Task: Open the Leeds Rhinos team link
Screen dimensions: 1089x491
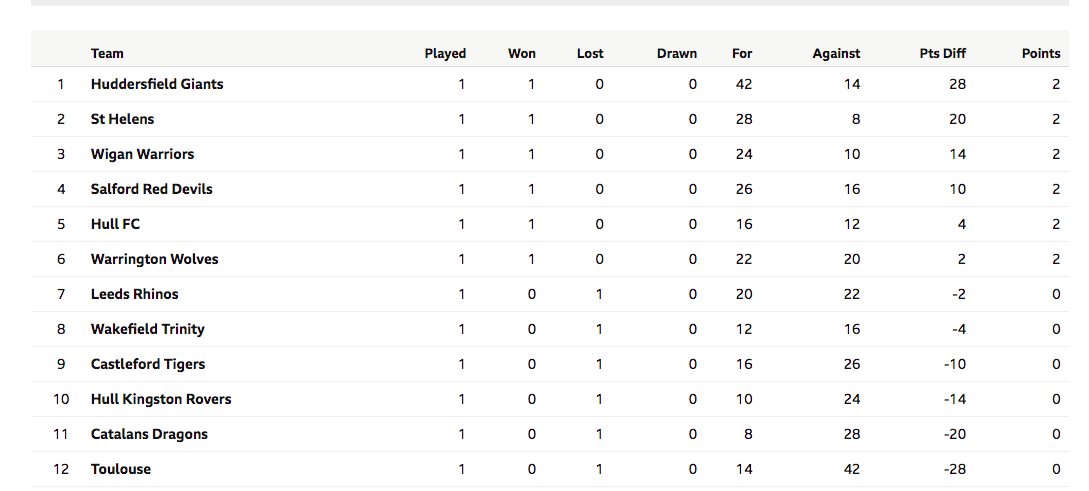Action: (134, 294)
